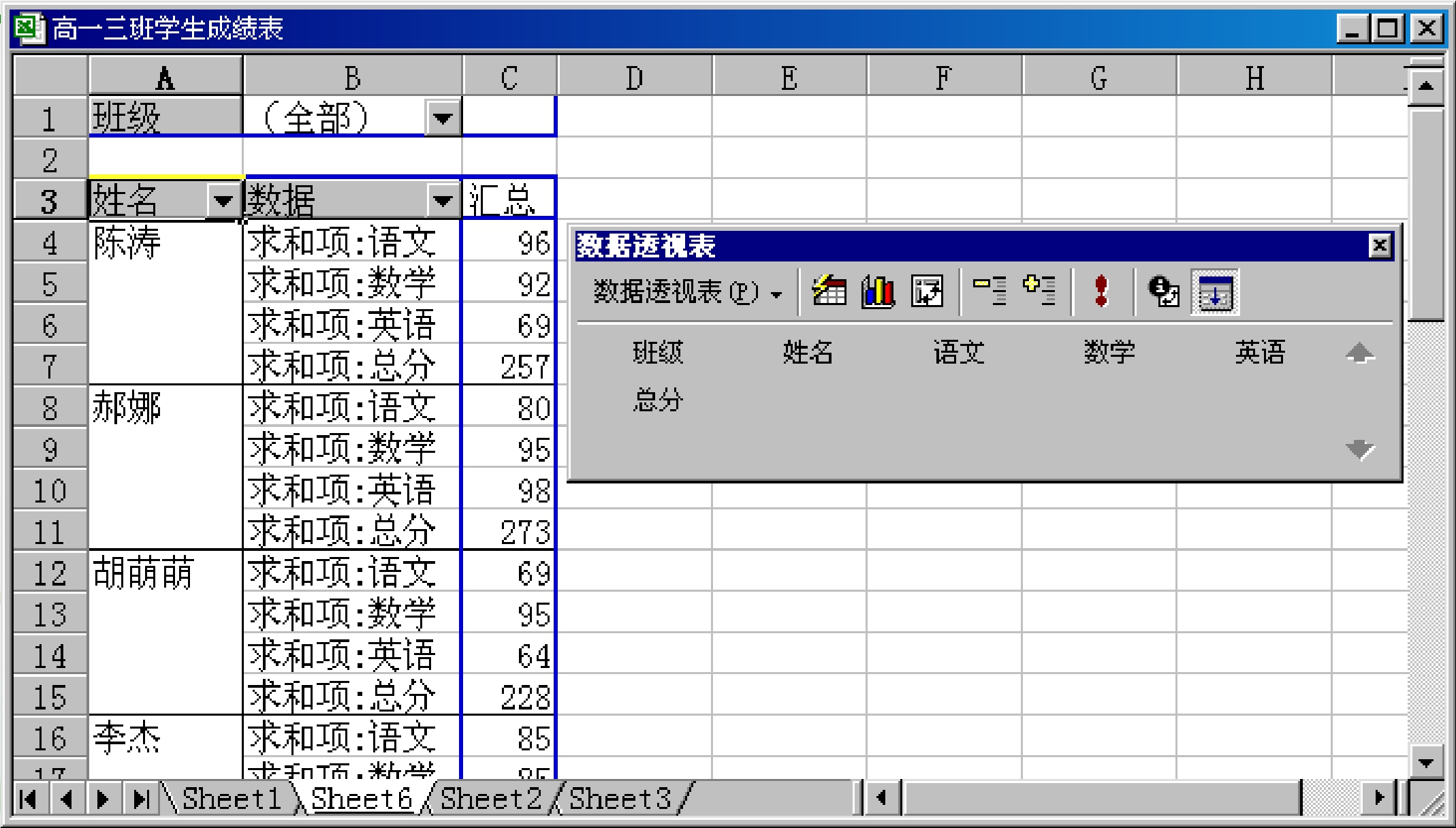Viewport: 1456px width, 828px height.
Task: Switch to Sheet2 tab
Action: point(490,798)
